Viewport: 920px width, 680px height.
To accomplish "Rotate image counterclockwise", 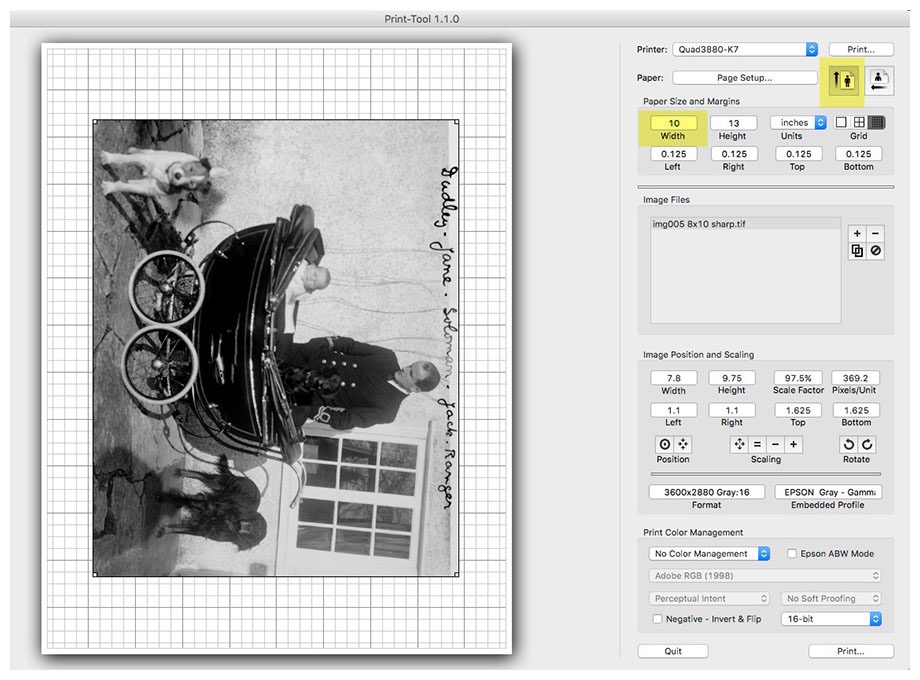I will tap(848, 444).
